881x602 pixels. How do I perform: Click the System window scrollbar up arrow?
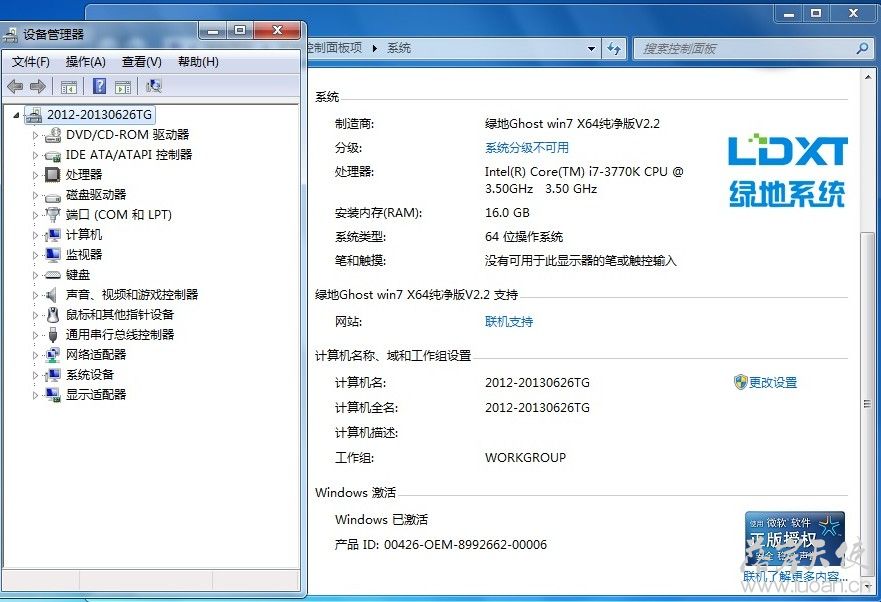point(868,77)
